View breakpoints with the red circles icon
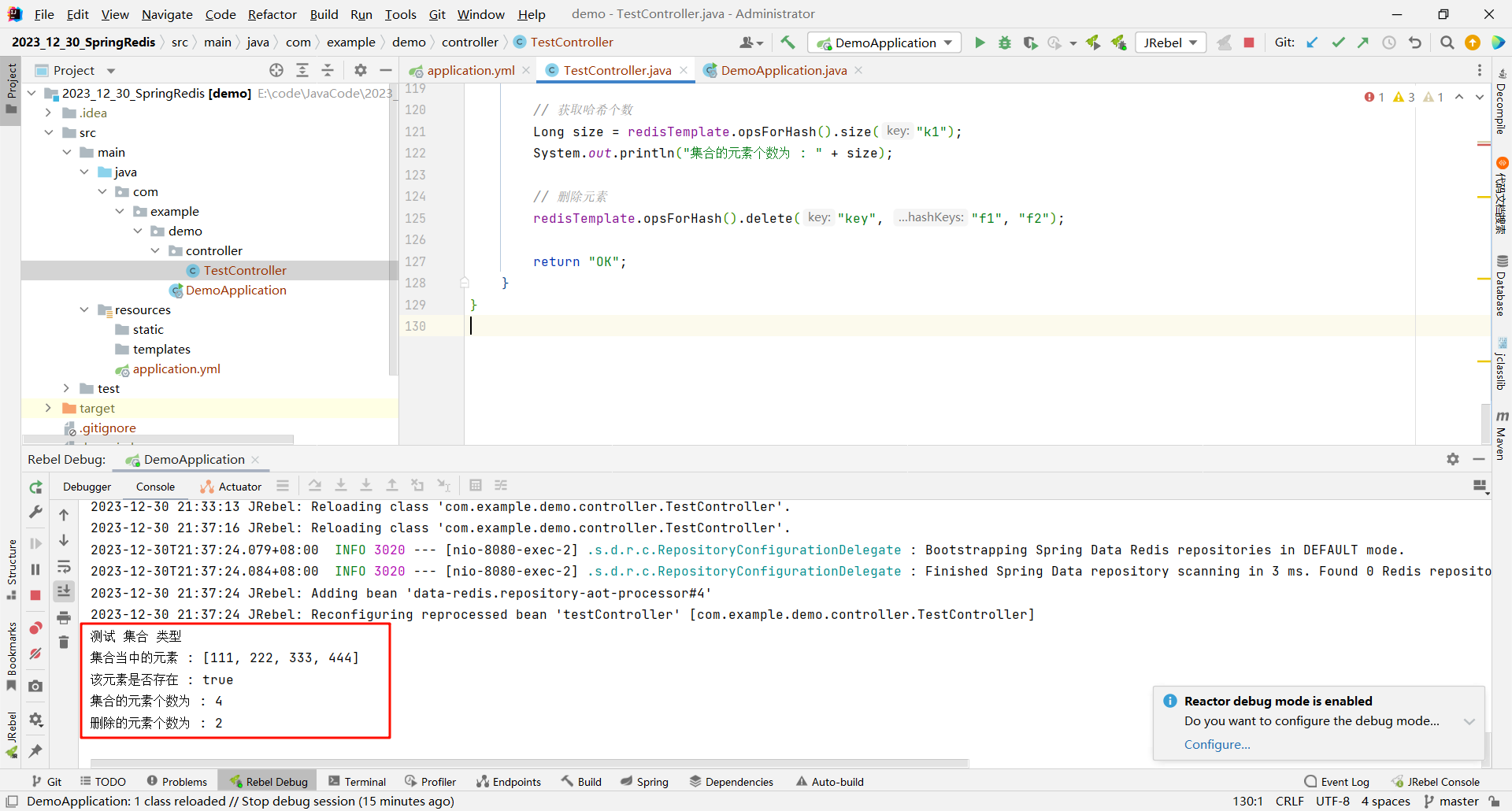Viewport: 1512px width, 811px height. point(35,628)
